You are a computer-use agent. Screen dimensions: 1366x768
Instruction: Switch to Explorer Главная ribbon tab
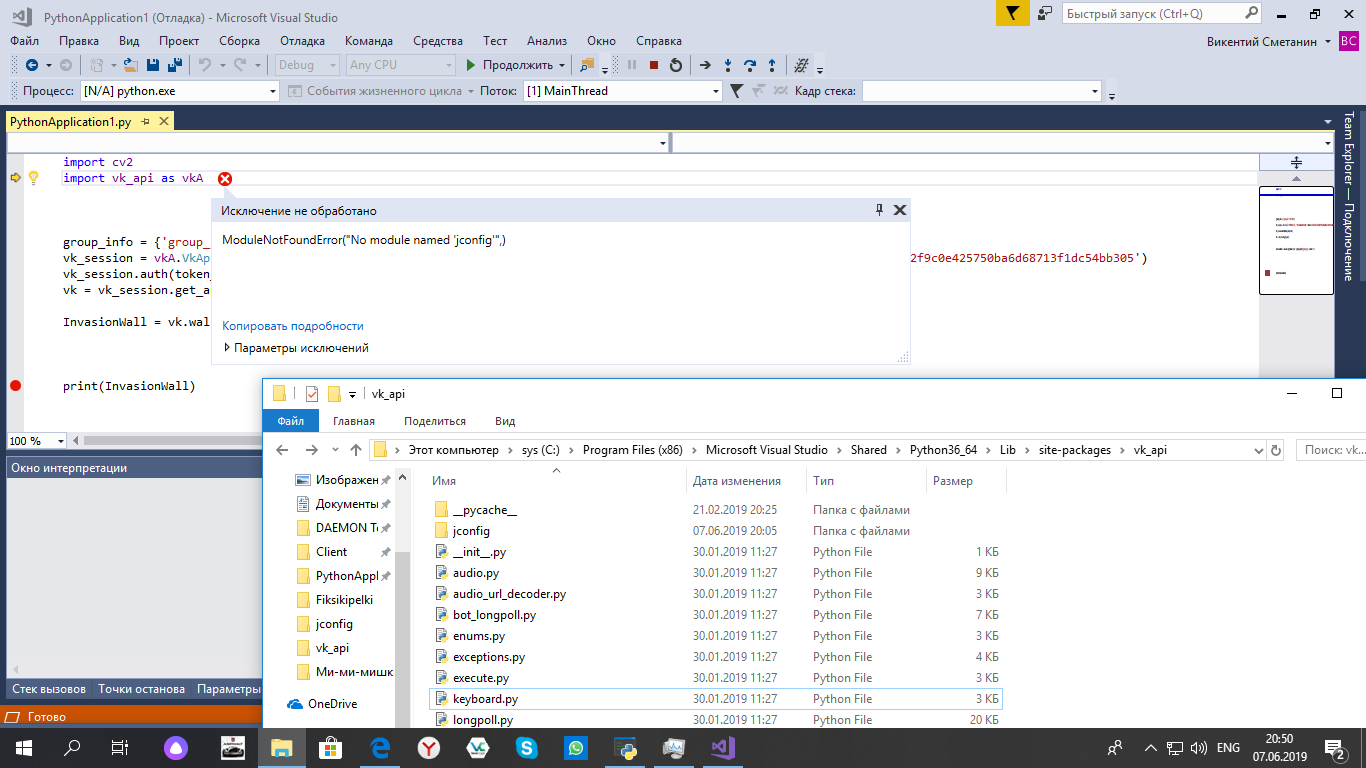(x=354, y=421)
